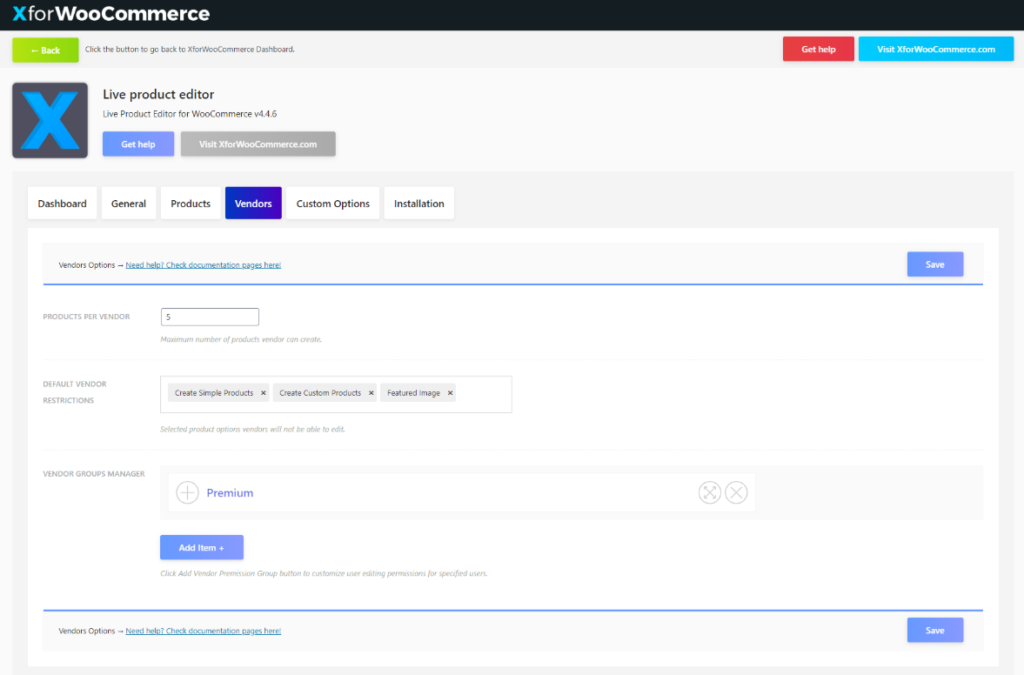Screen dimensions: 1024x675
Task: Go to the Custom Options tab
Action: pos(333,204)
